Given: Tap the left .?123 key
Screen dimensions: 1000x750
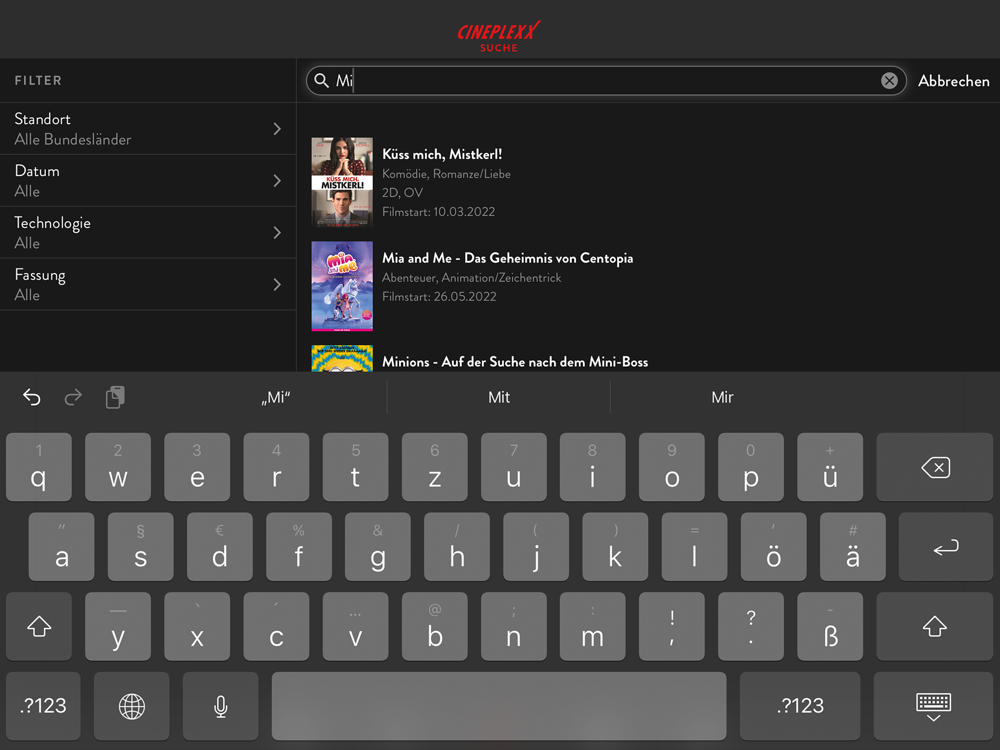Looking at the screenshot, I should coord(43,706).
